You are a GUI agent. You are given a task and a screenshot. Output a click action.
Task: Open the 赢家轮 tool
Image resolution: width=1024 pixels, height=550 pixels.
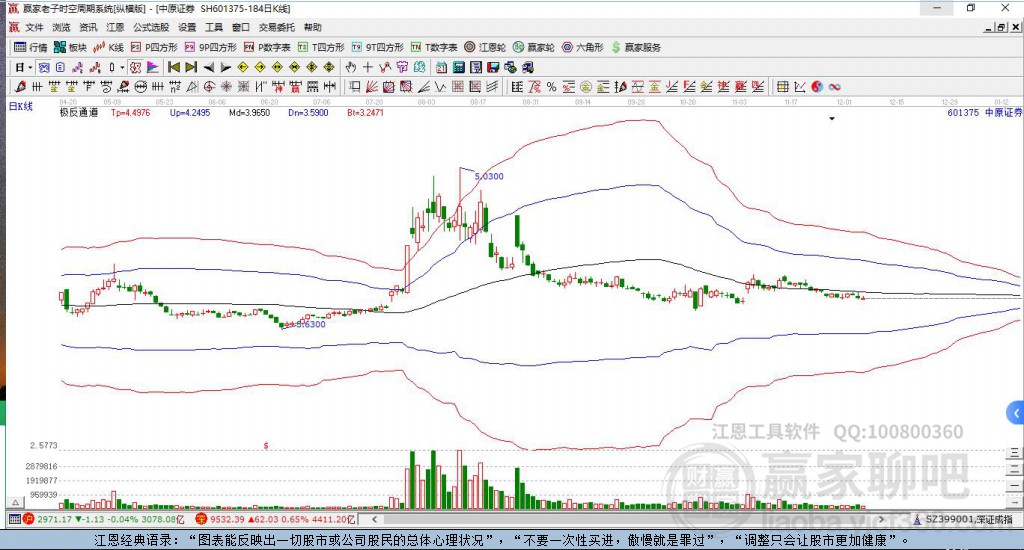coord(534,47)
